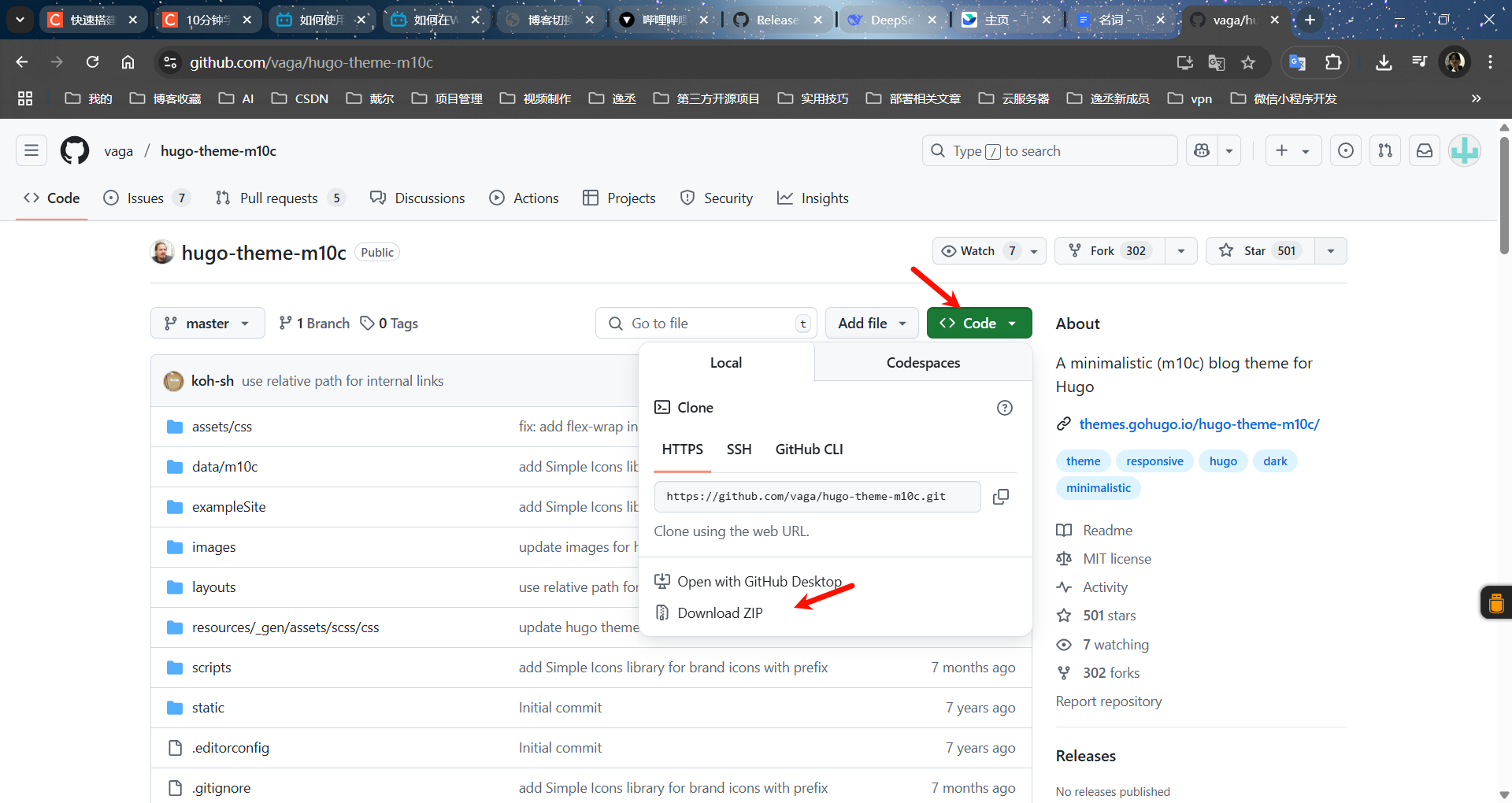Open the MIT license link
The image size is (1512, 803).
click(x=1117, y=559)
